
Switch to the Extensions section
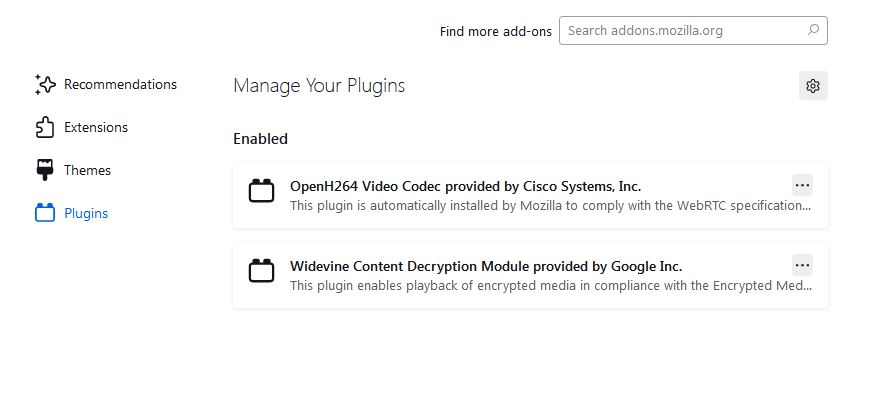(96, 128)
